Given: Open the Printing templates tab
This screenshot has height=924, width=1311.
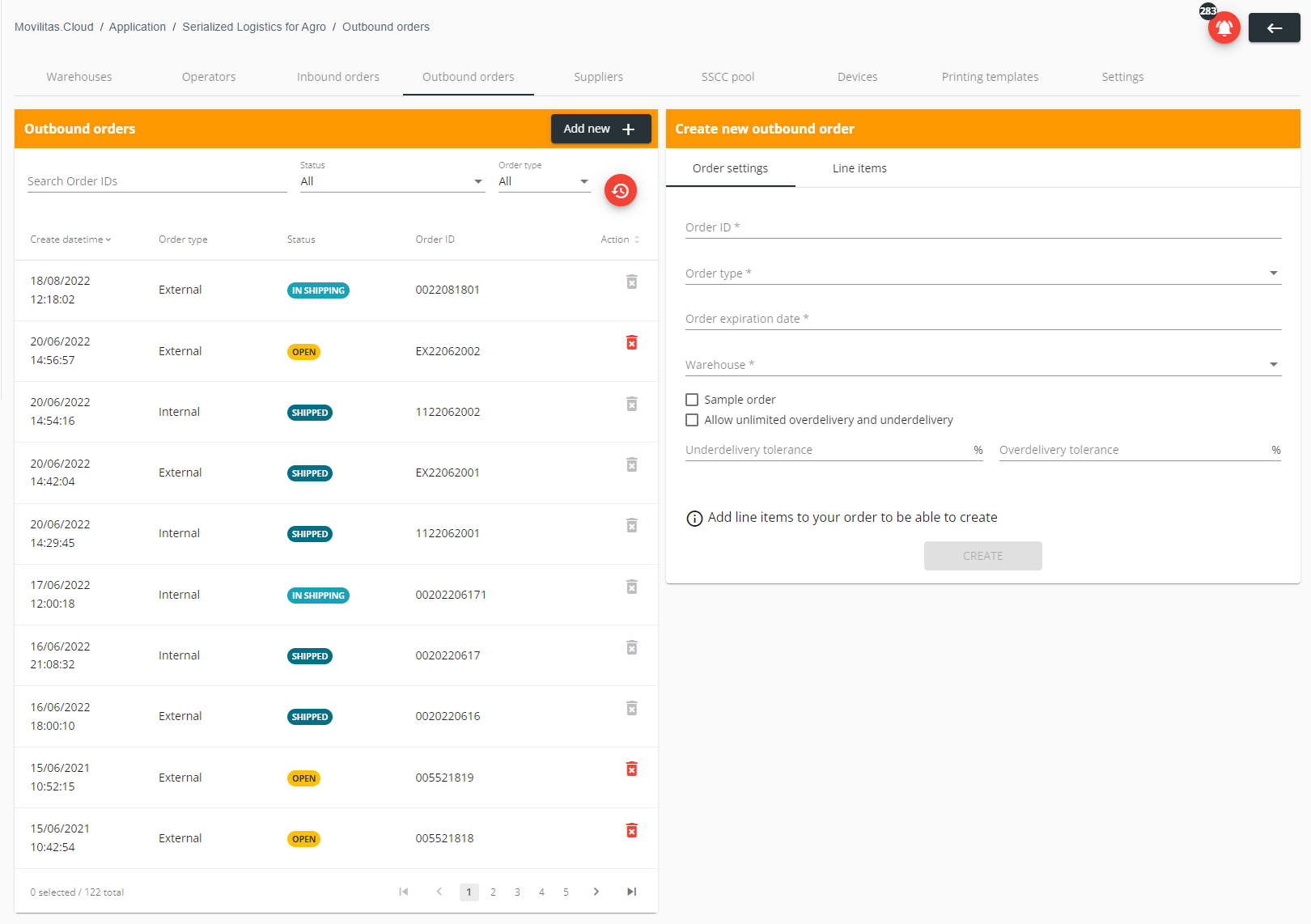Looking at the screenshot, I should pos(990,77).
